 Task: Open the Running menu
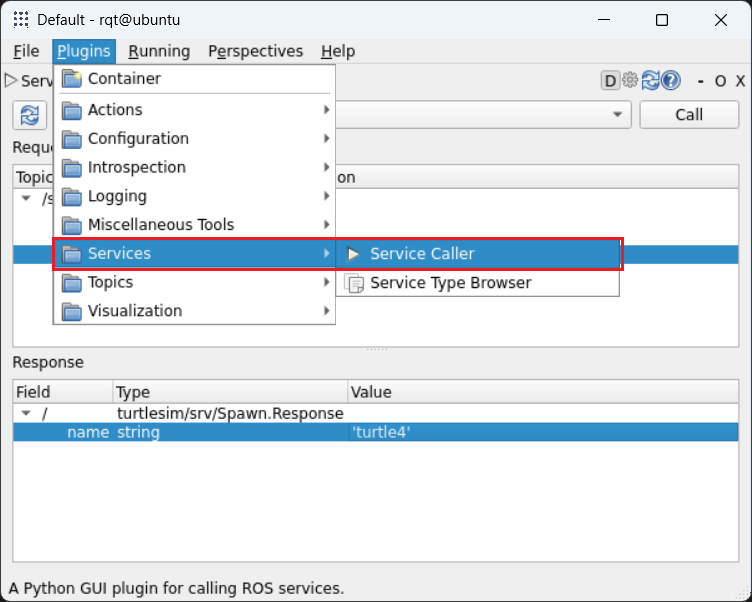(x=159, y=51)
